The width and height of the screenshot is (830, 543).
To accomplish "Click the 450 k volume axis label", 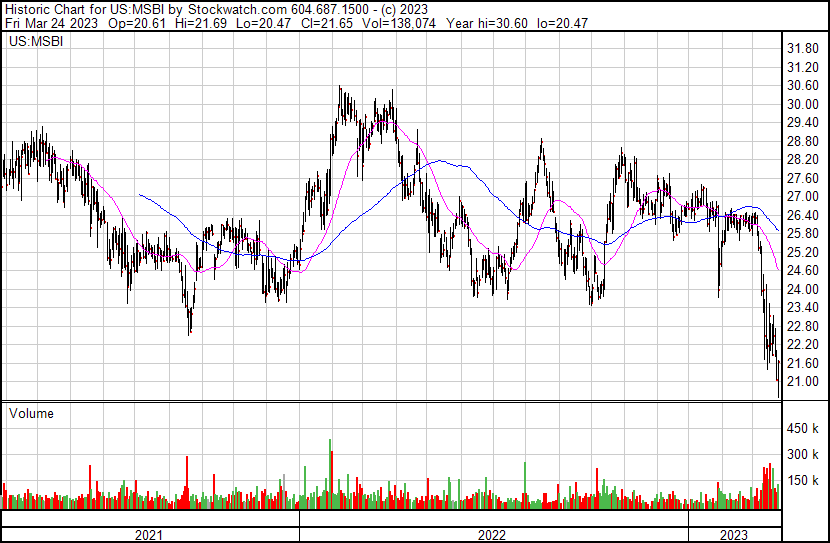I will tap(804, 429).
